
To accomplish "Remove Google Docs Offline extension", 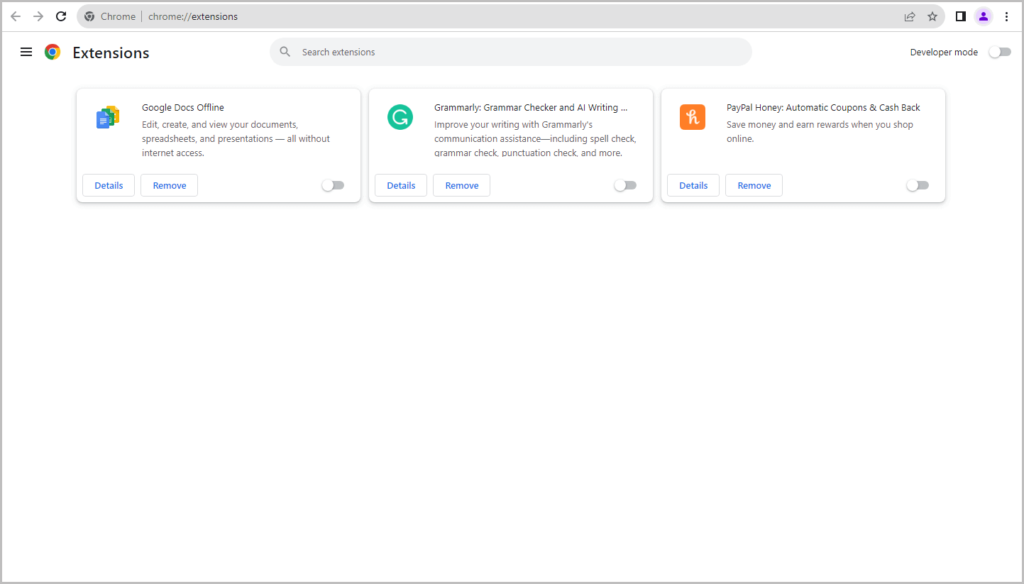I will click(169, 186).
